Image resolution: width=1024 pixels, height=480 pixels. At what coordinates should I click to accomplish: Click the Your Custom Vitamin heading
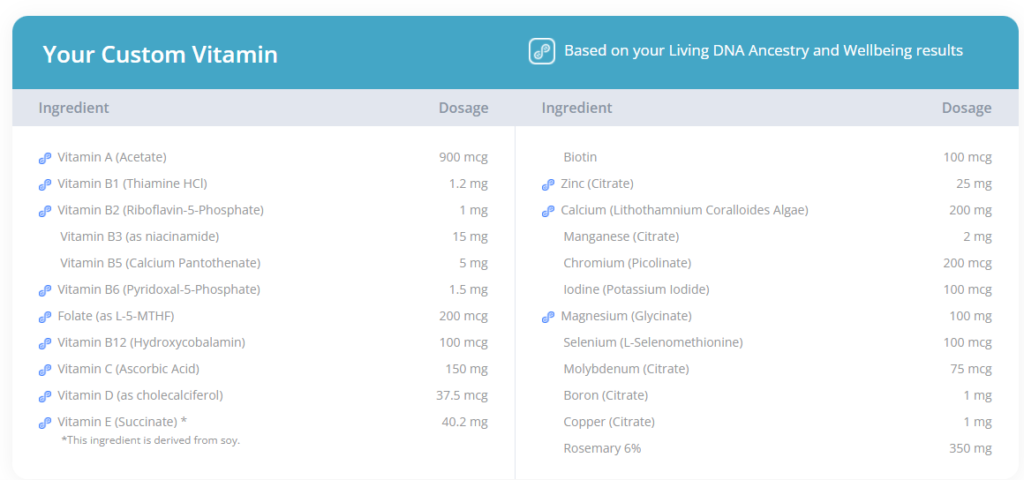point(160,54)
